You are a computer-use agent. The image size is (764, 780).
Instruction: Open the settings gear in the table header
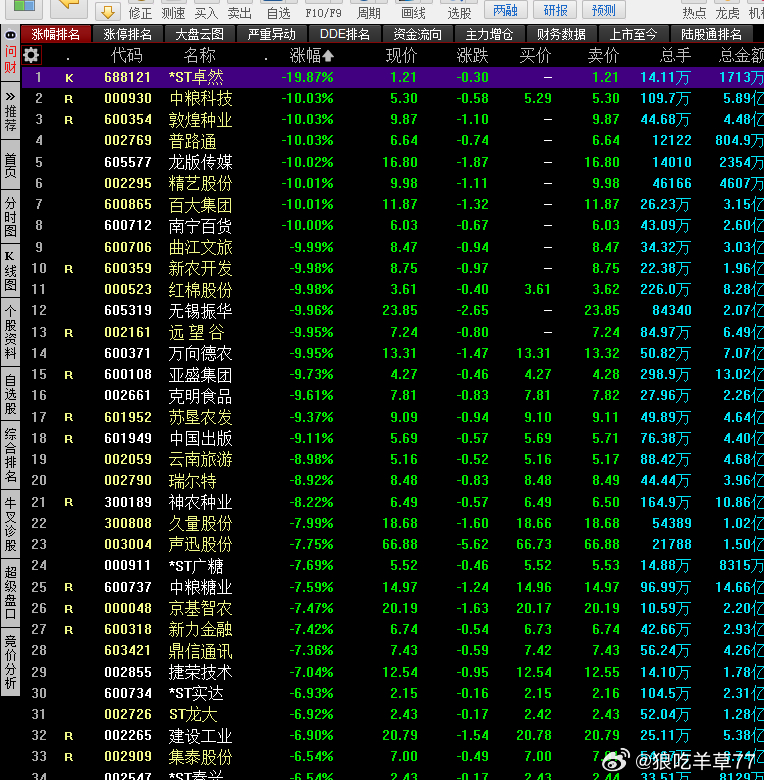31,55
